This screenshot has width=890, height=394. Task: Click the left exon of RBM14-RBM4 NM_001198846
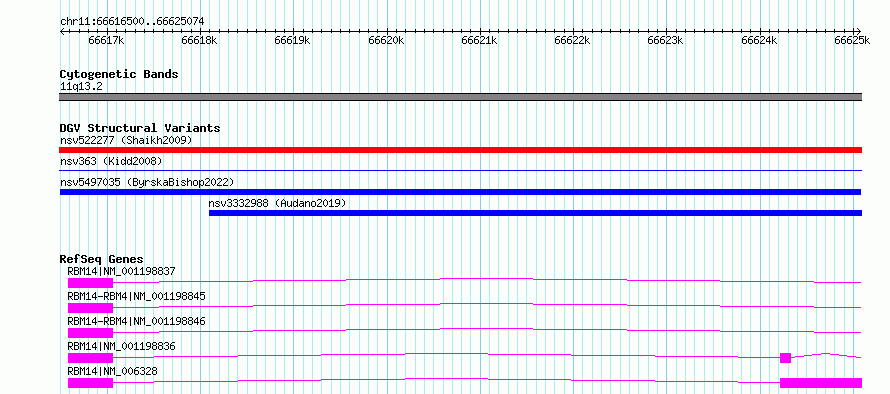90,333
